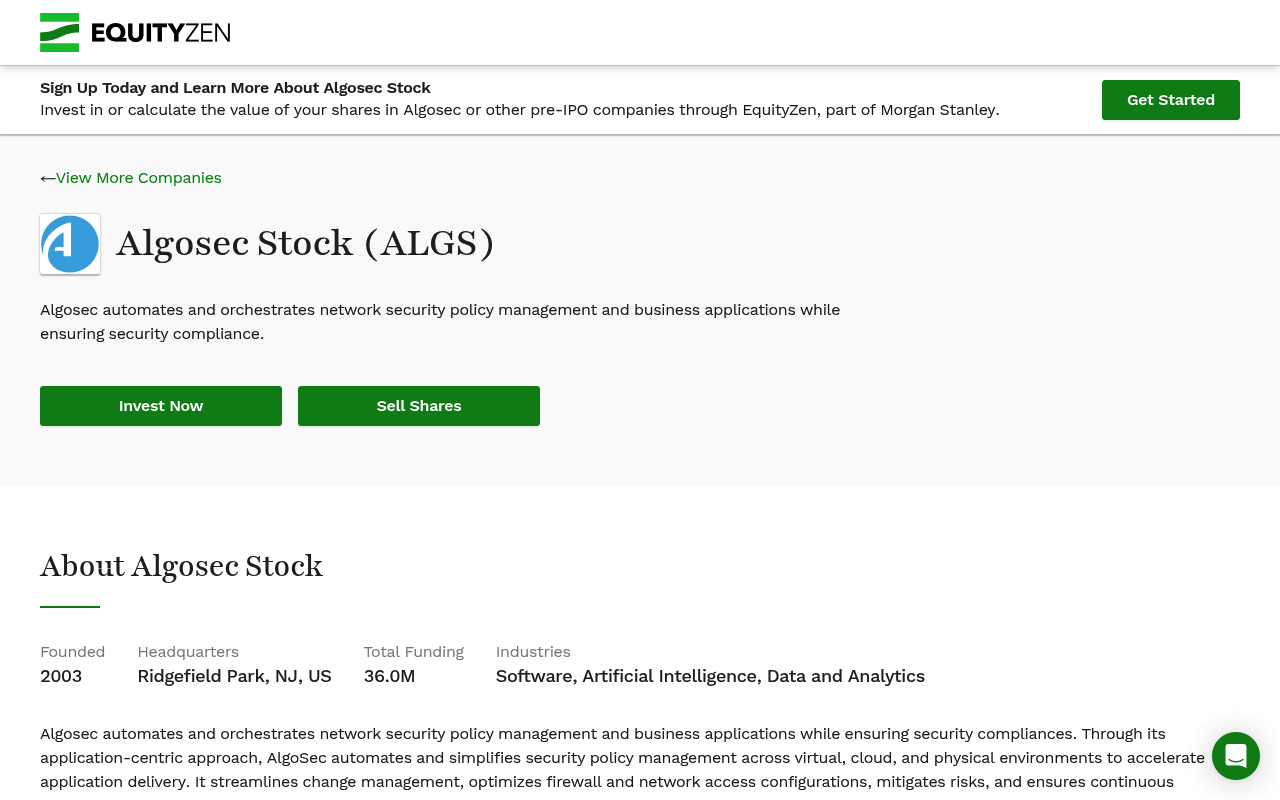Click the banner text mentioning Morgan Stanley
Viewport: 1280px width, 800px height.
pyautogui.click(x=520, y=110)
